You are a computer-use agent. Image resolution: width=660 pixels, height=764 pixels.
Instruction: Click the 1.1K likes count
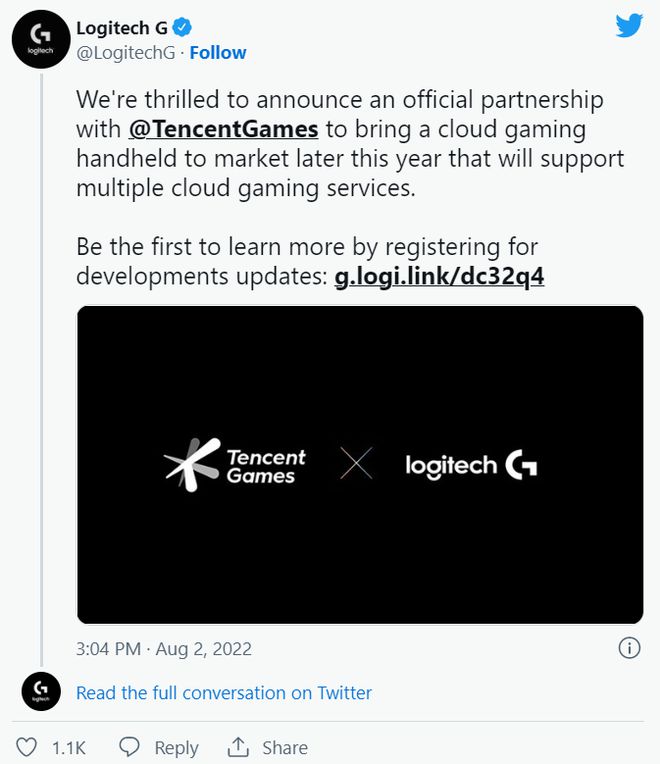[69, 748]
